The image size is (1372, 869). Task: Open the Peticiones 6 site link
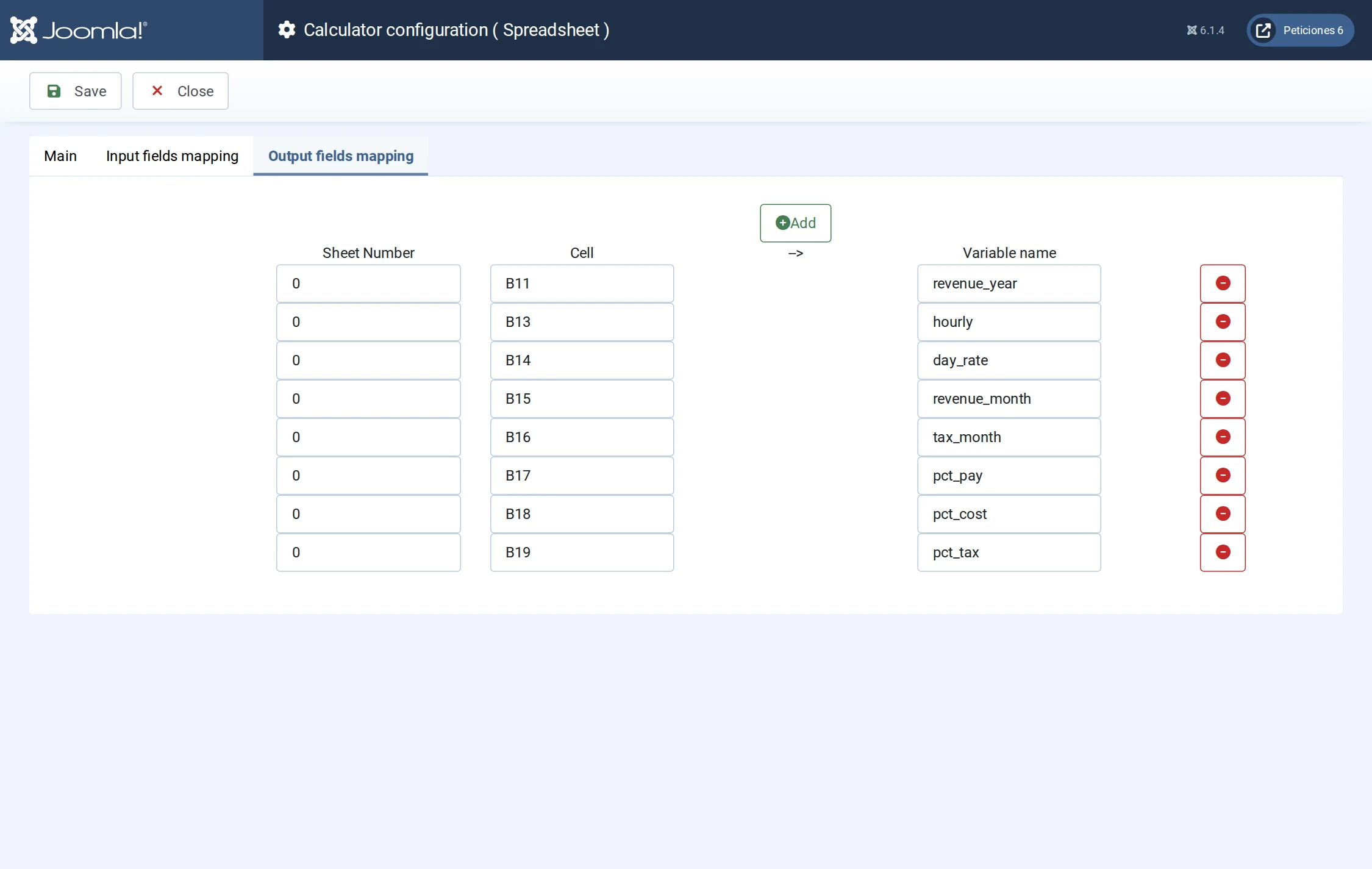tap(1300, 30)
